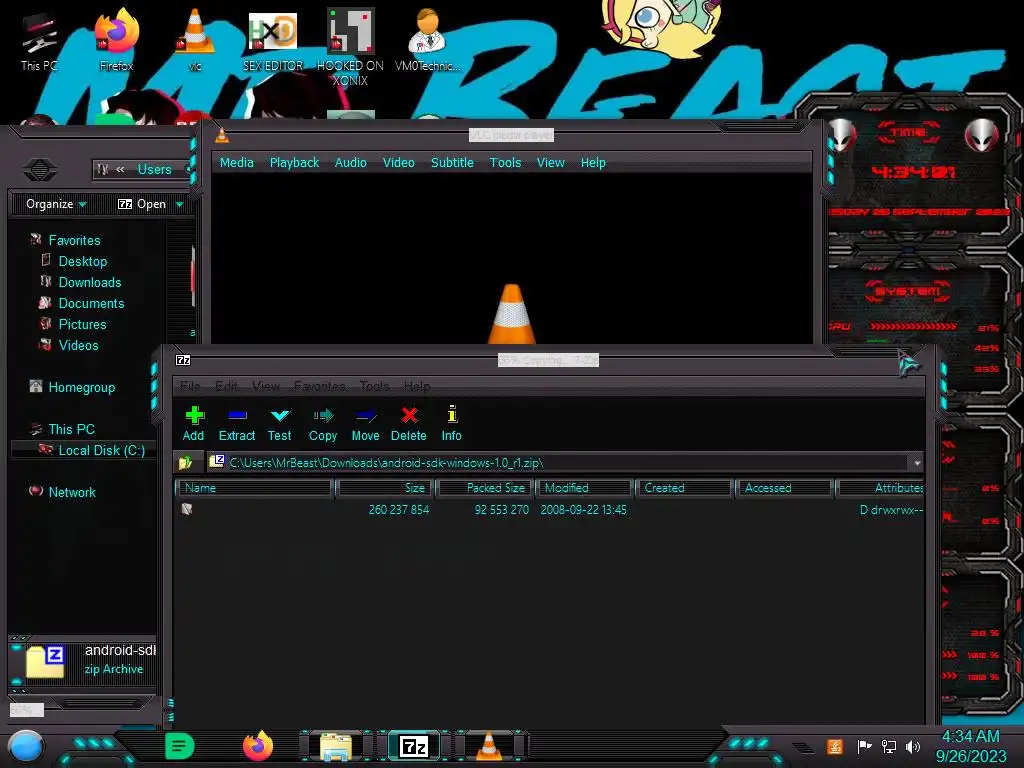Open the Info tool in 7-Zip
The height and width of the screenshot is (768, 1024).
tap(451, 423)
